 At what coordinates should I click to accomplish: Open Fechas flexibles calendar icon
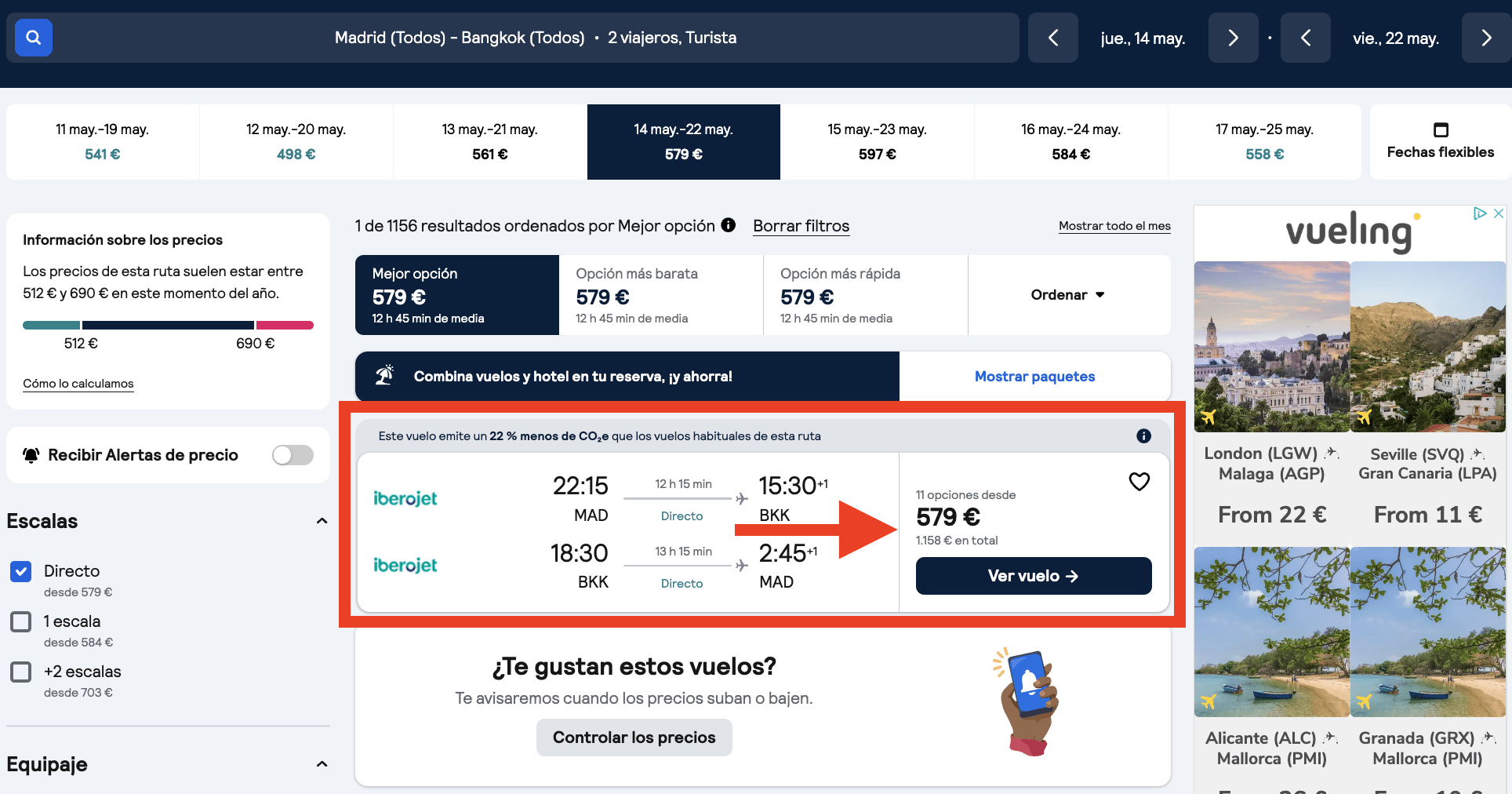click(1440, 129)
